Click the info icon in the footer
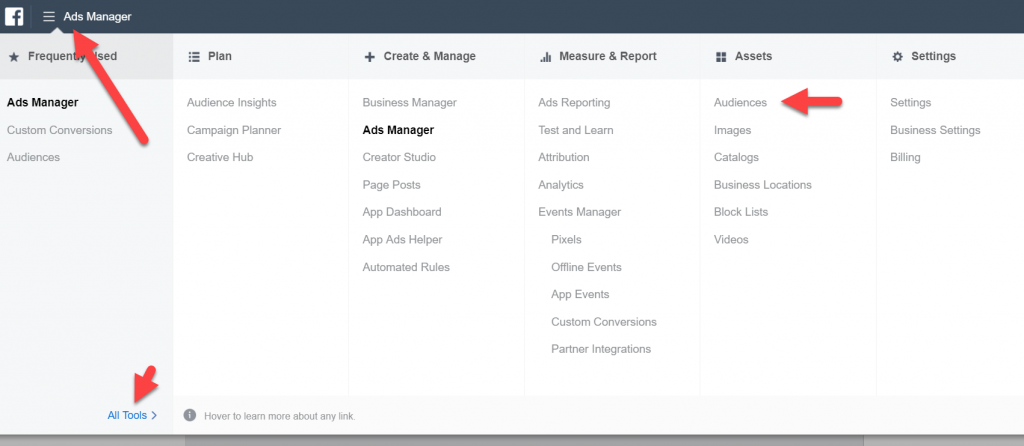Image resolution: width=1024 pixels, height=446 pixels. (190, 415)
